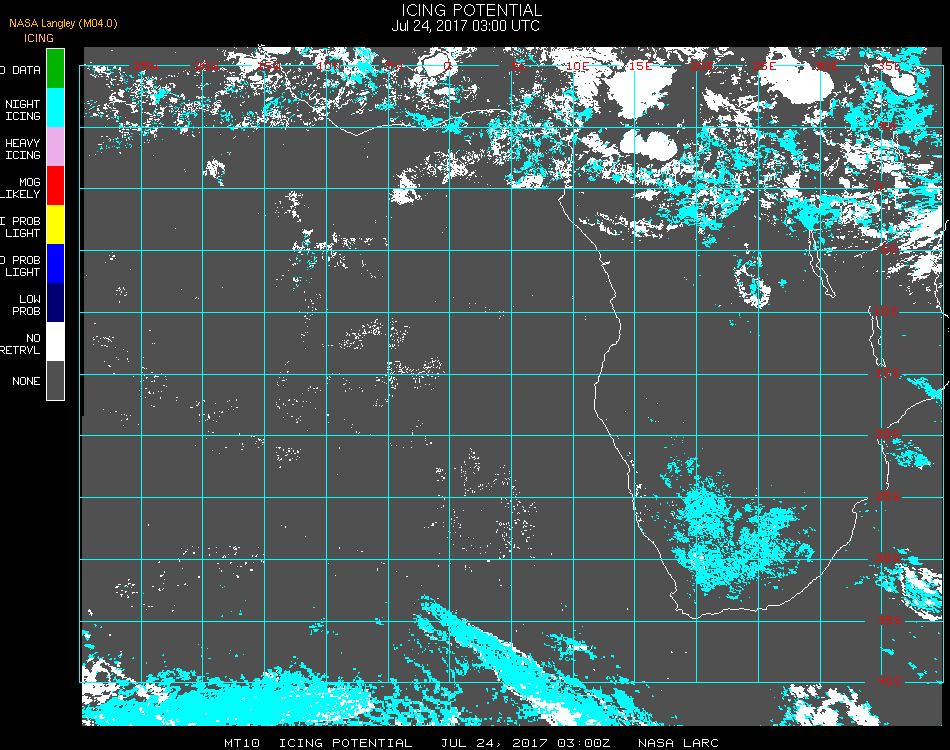This screenshot has width=950, height=750.
Task: Click the '15E' longitude label
Action: (x=640, y=66)
